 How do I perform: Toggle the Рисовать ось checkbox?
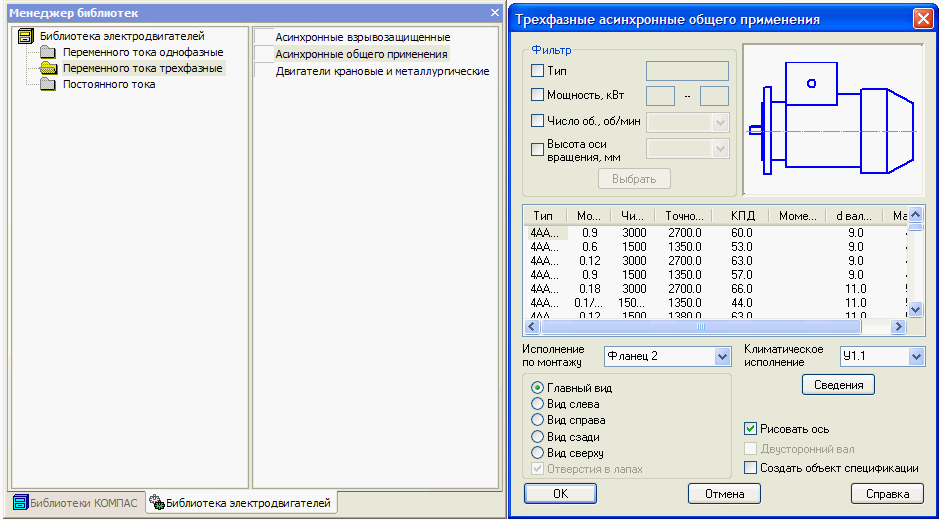coord(751,429)
